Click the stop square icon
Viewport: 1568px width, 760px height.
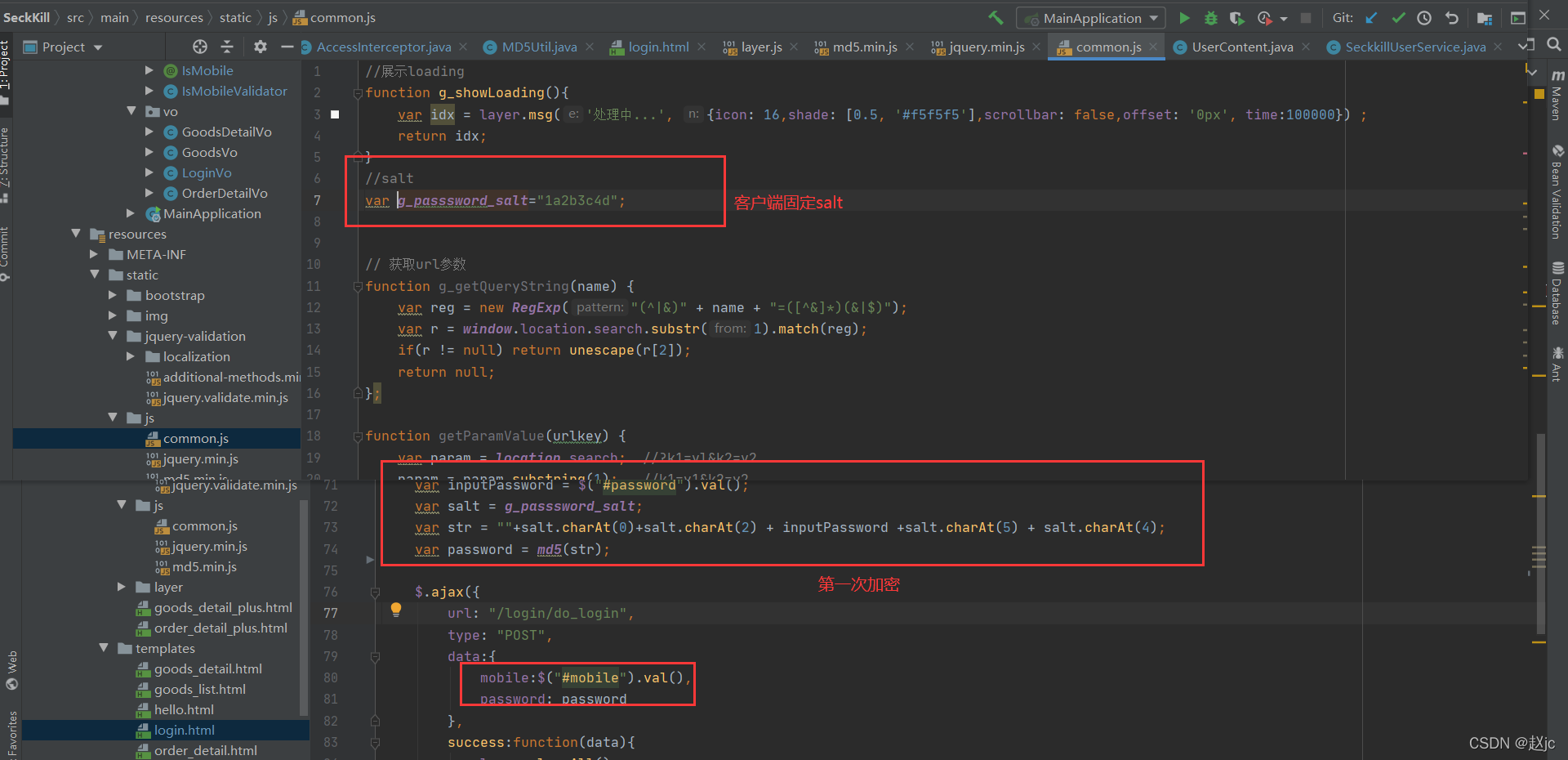tap(1306, 17)
